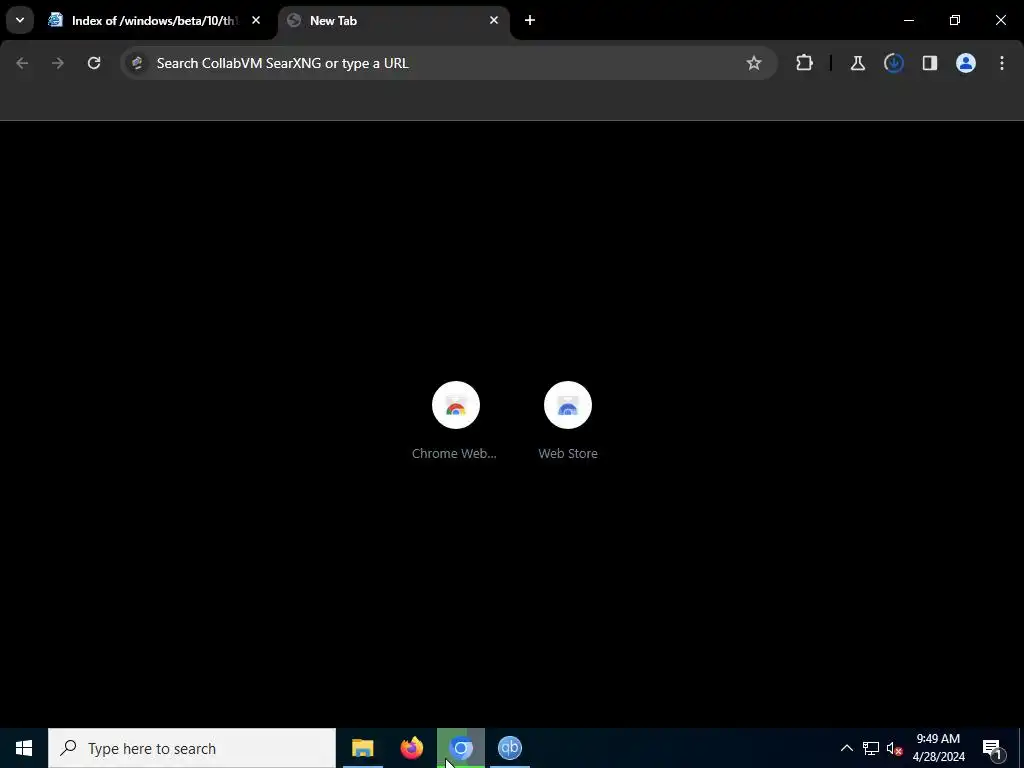Click the Chrome taskbar icon
This screenshot has height=768, width=1024.
coord(461,748)
